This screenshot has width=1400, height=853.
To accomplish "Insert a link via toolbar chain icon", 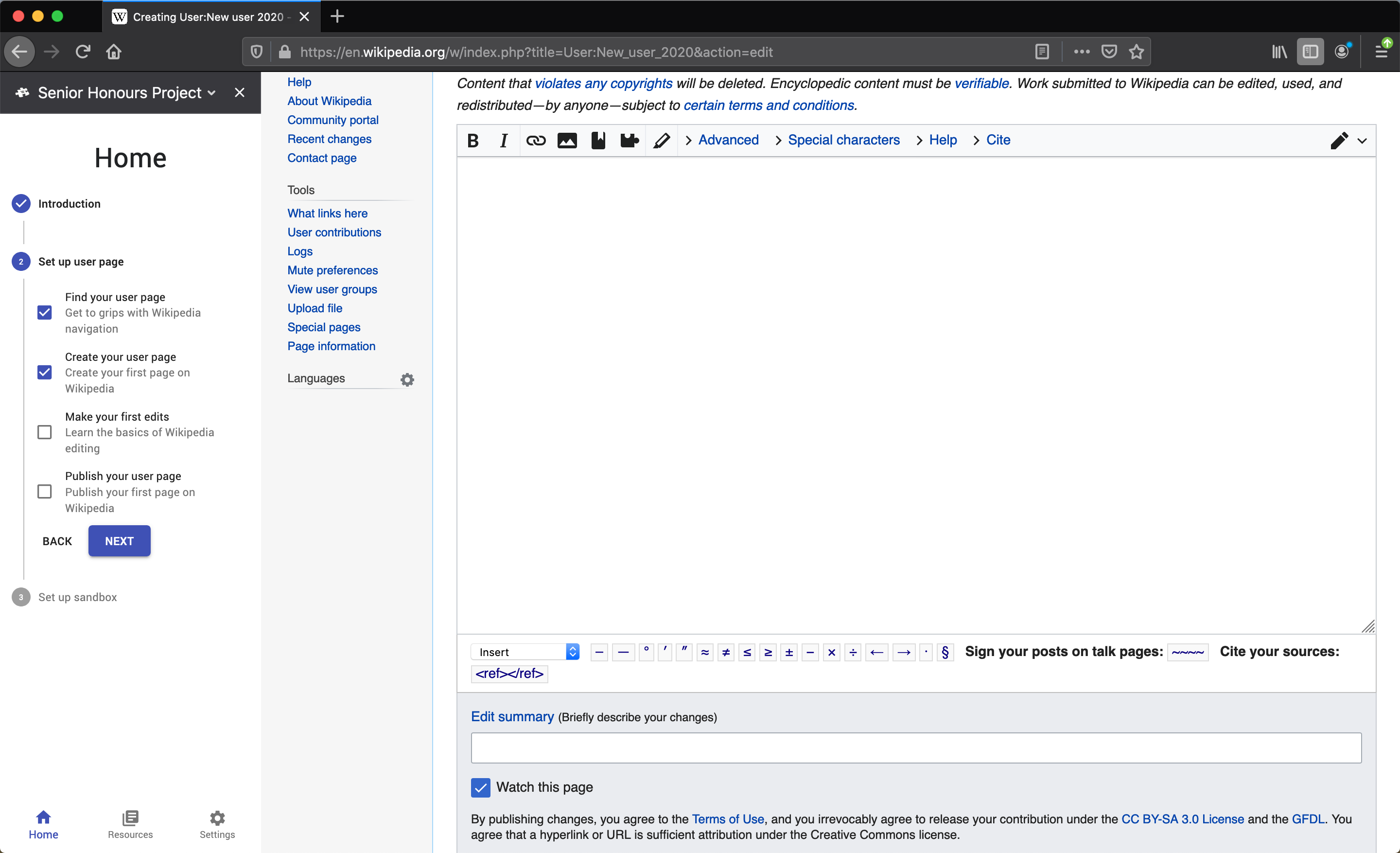I will click(x=536, y=141).
